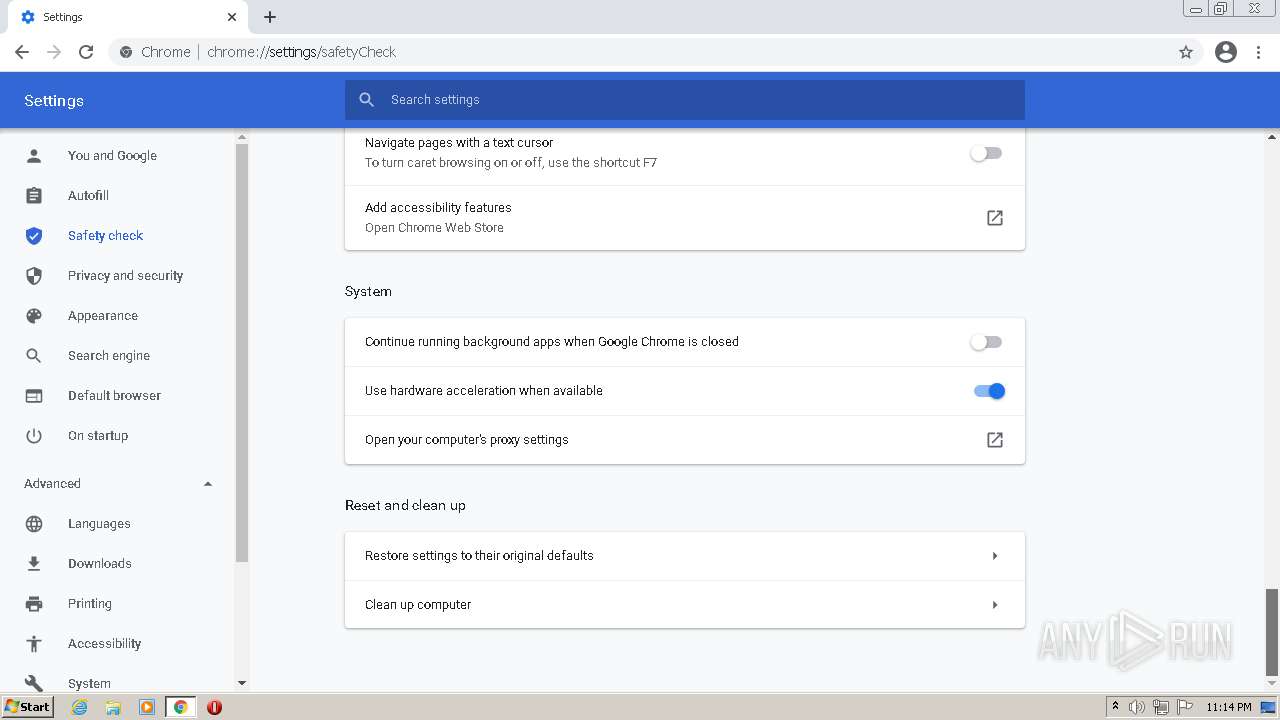Click the Privacy and security shield icon
Image resolution: width=1280 pixels, height=720 pixels.
tap(34, 276)
